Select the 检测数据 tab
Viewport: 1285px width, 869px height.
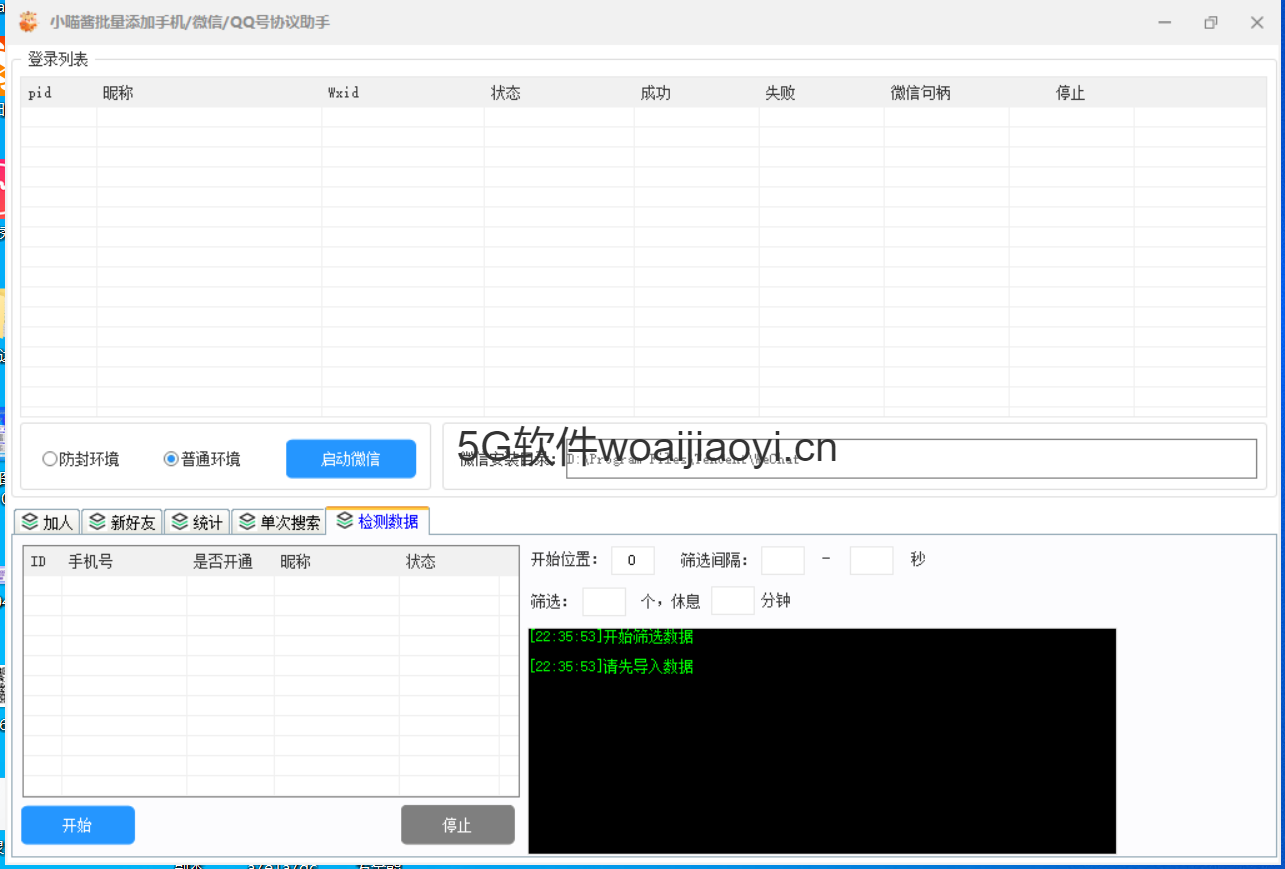[377, 521]
